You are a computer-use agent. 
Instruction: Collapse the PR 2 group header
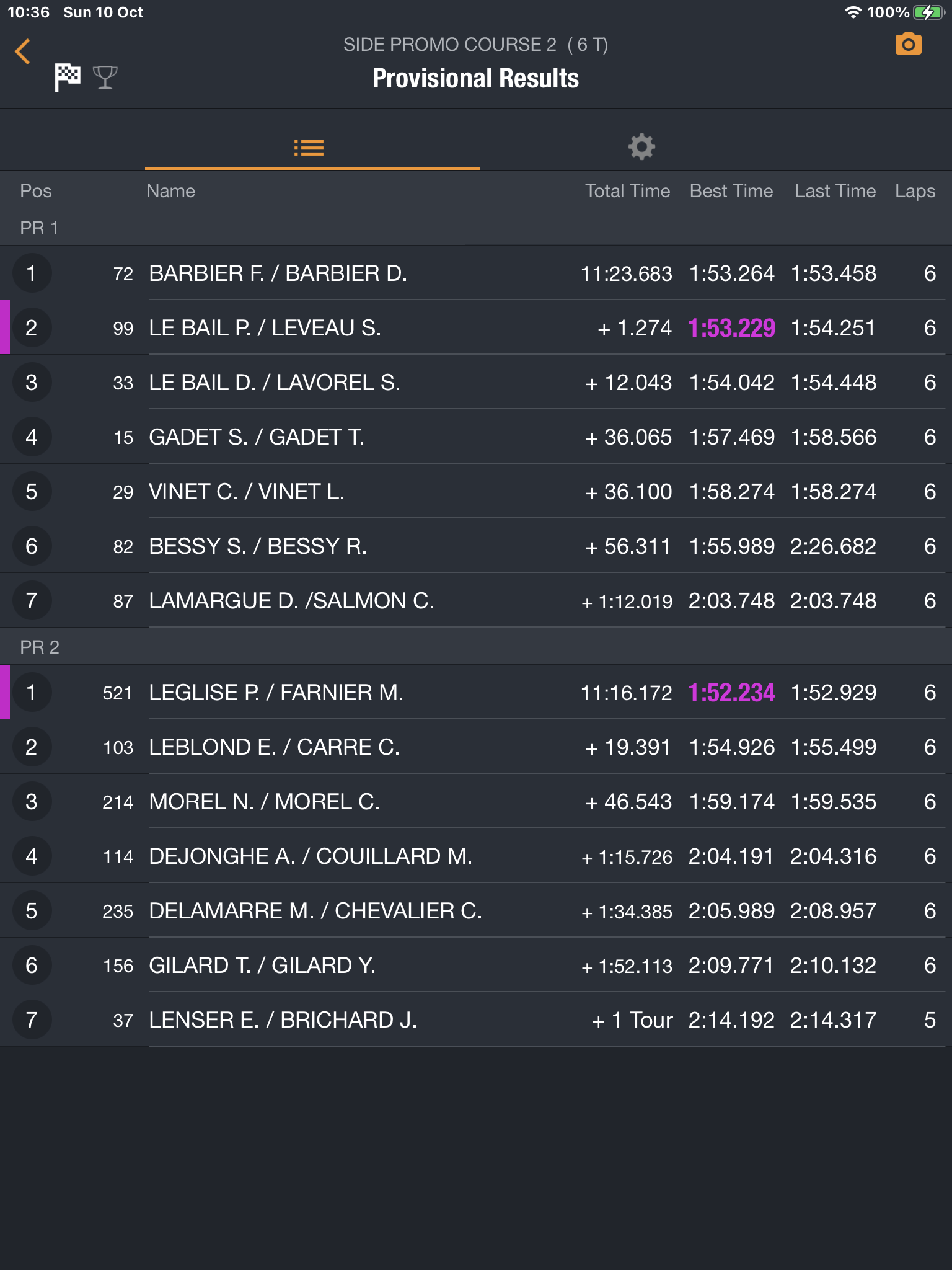(40, 647)
